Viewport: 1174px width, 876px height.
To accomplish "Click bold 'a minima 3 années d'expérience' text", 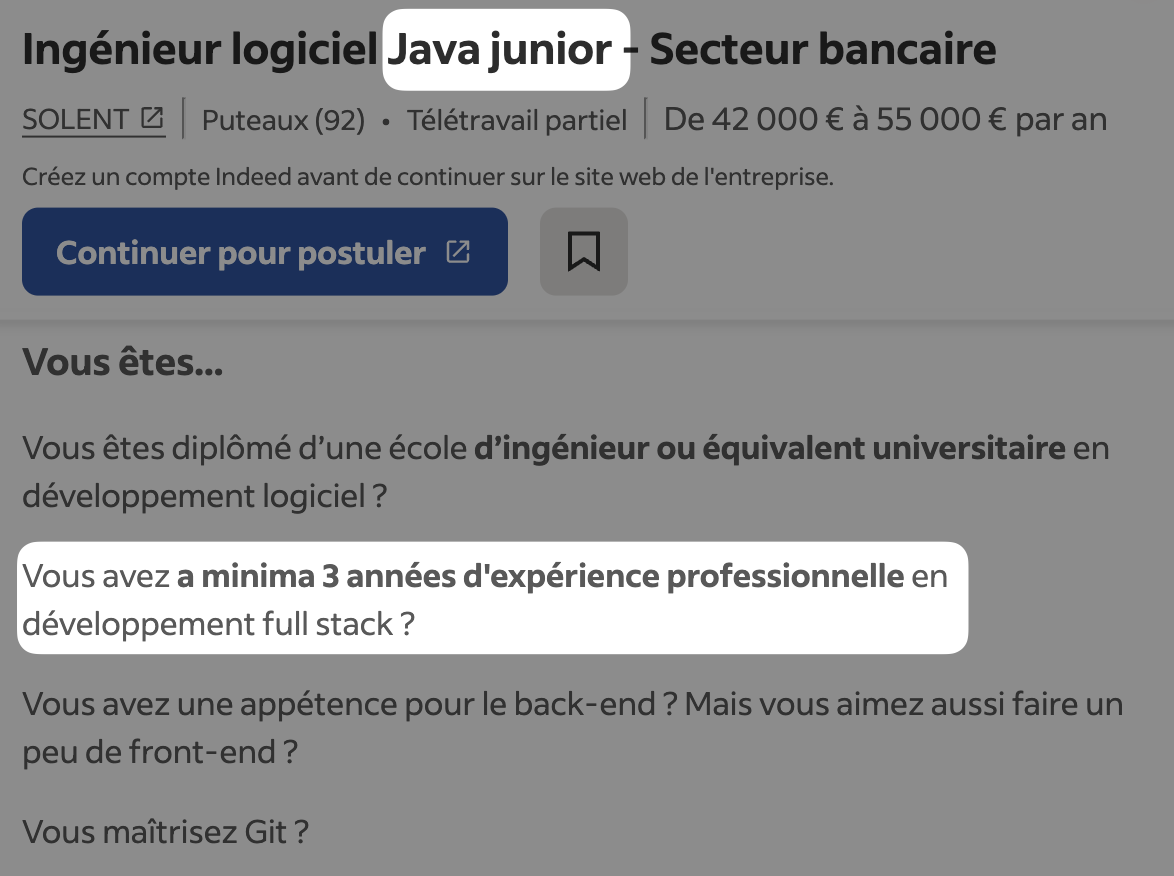I will point(540,577).
